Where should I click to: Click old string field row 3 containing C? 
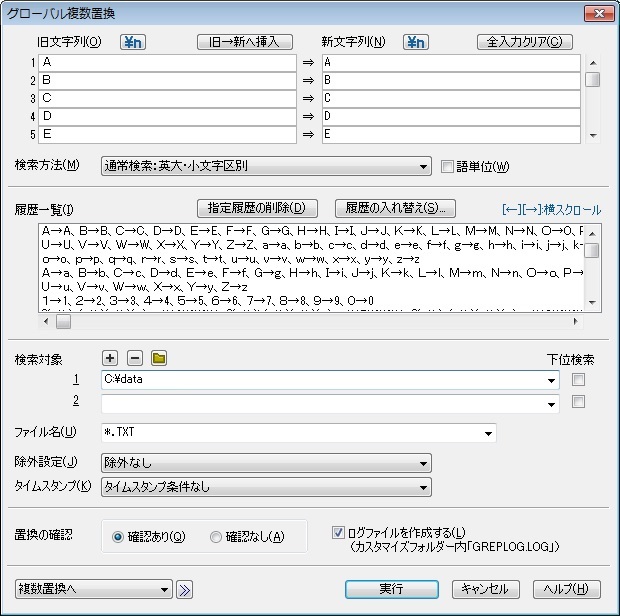167,98
